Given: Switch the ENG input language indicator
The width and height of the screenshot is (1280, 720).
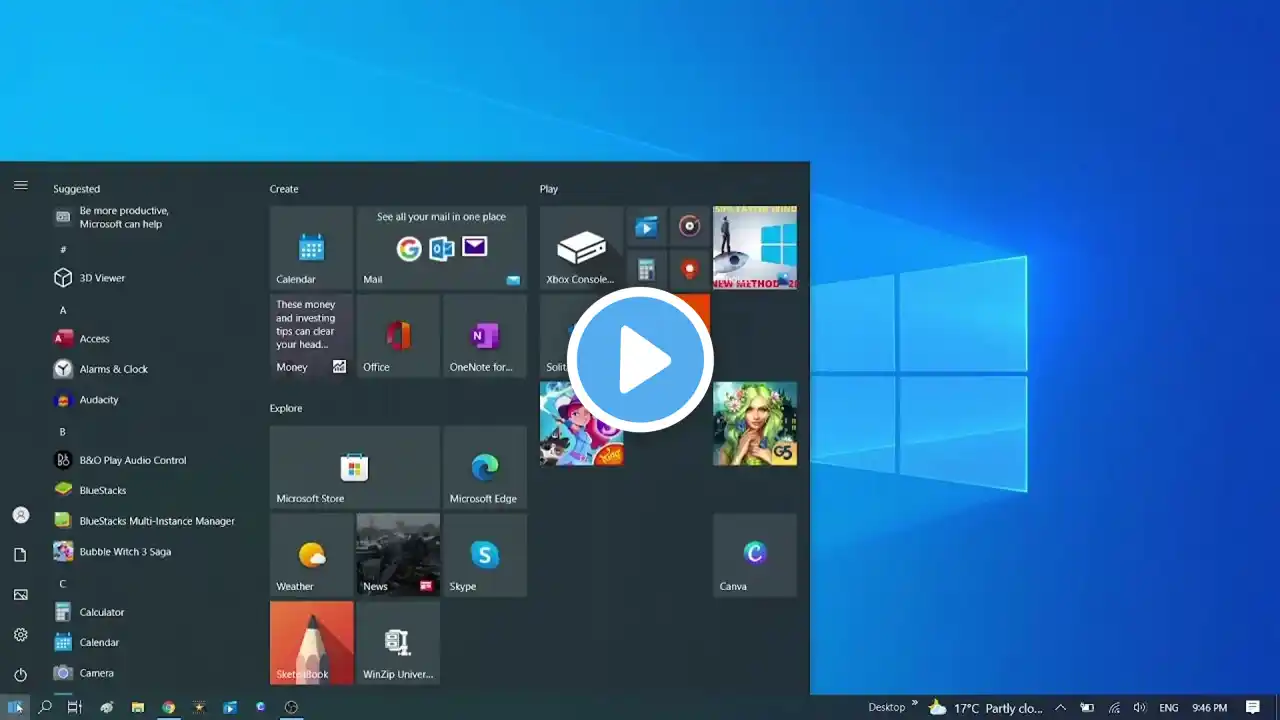Looking at the screenshot, I should (x=1168, y=708).
